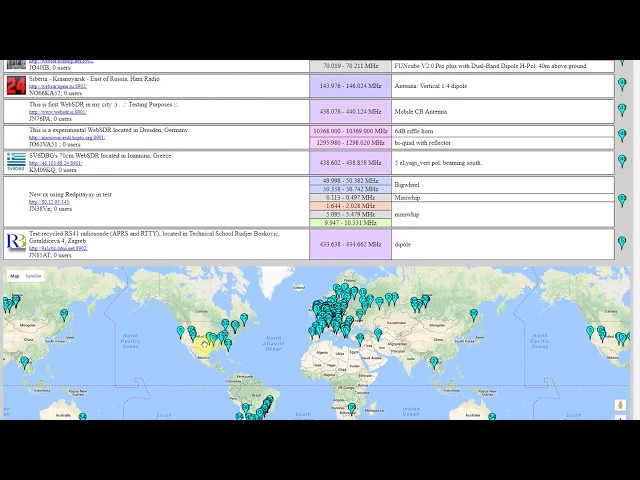Click map pin icon in Dresden WebSDR row

[x=622, y=136]
